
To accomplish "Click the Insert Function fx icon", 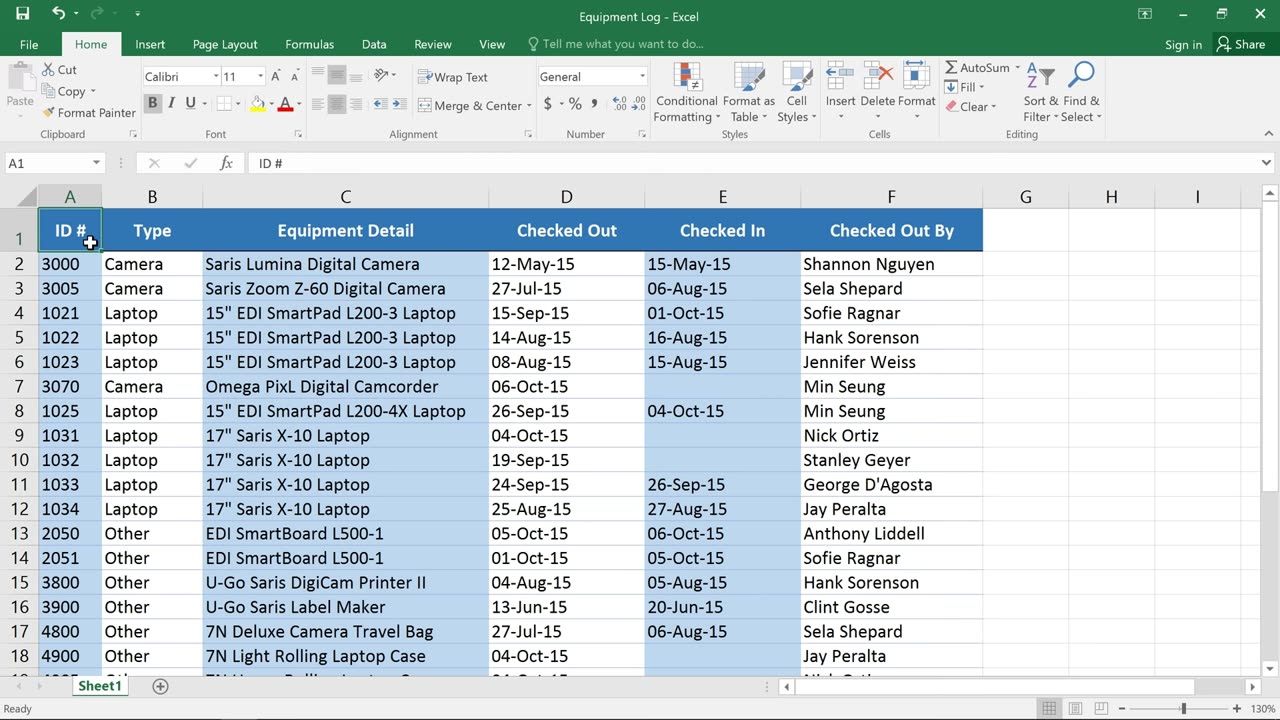I will (x=226, y=163).
